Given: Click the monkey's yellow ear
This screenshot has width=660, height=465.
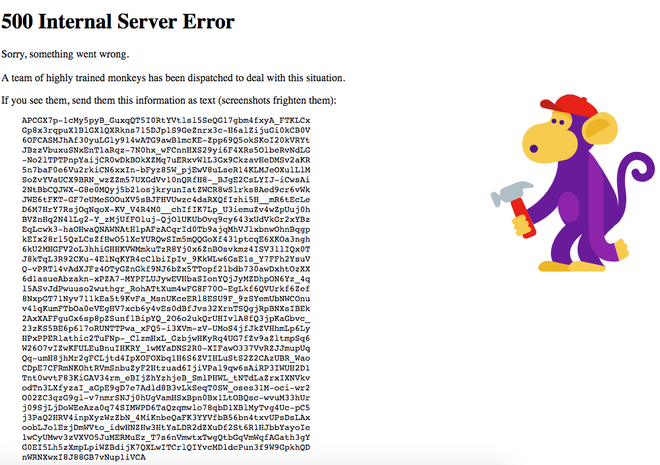Looking at the screenshot, I should pos(599,128).
